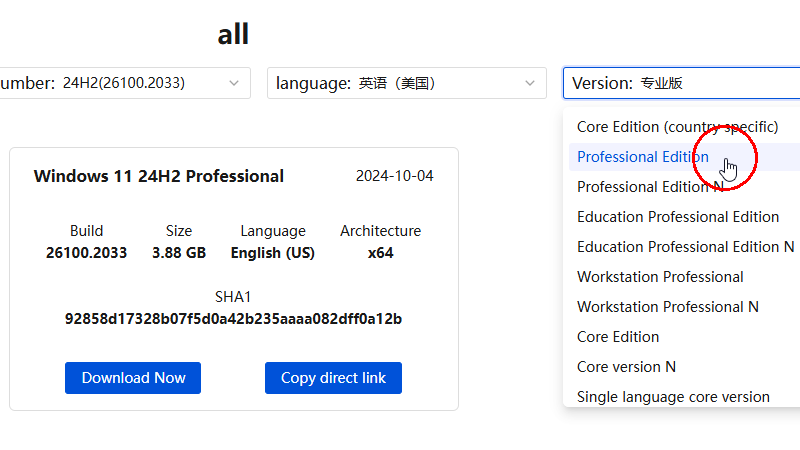Viewport: 800px width, 450px height.
Task: Open the language dropdown chevron
Action: (530, 83)
